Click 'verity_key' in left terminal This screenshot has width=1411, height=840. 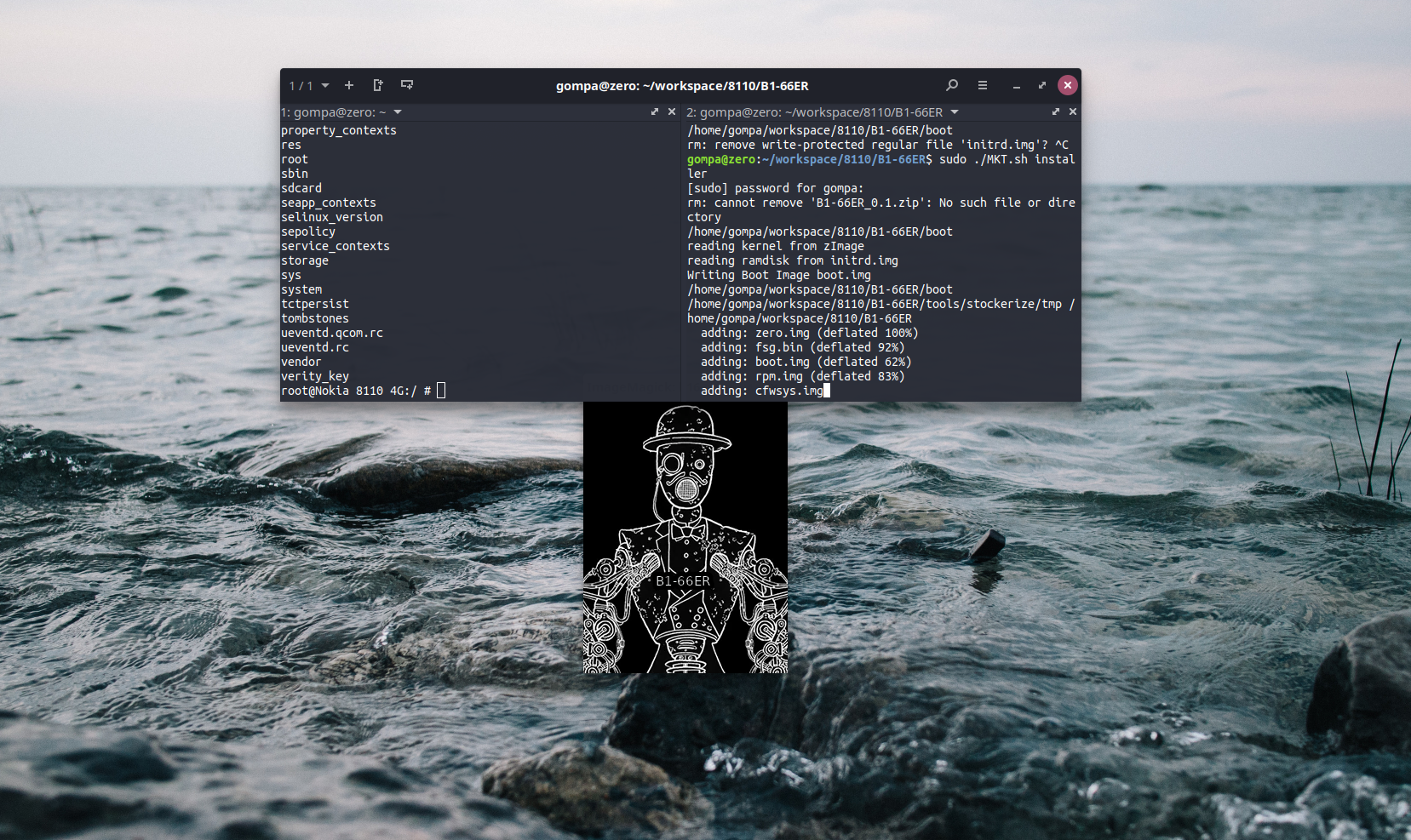[315, 376]
